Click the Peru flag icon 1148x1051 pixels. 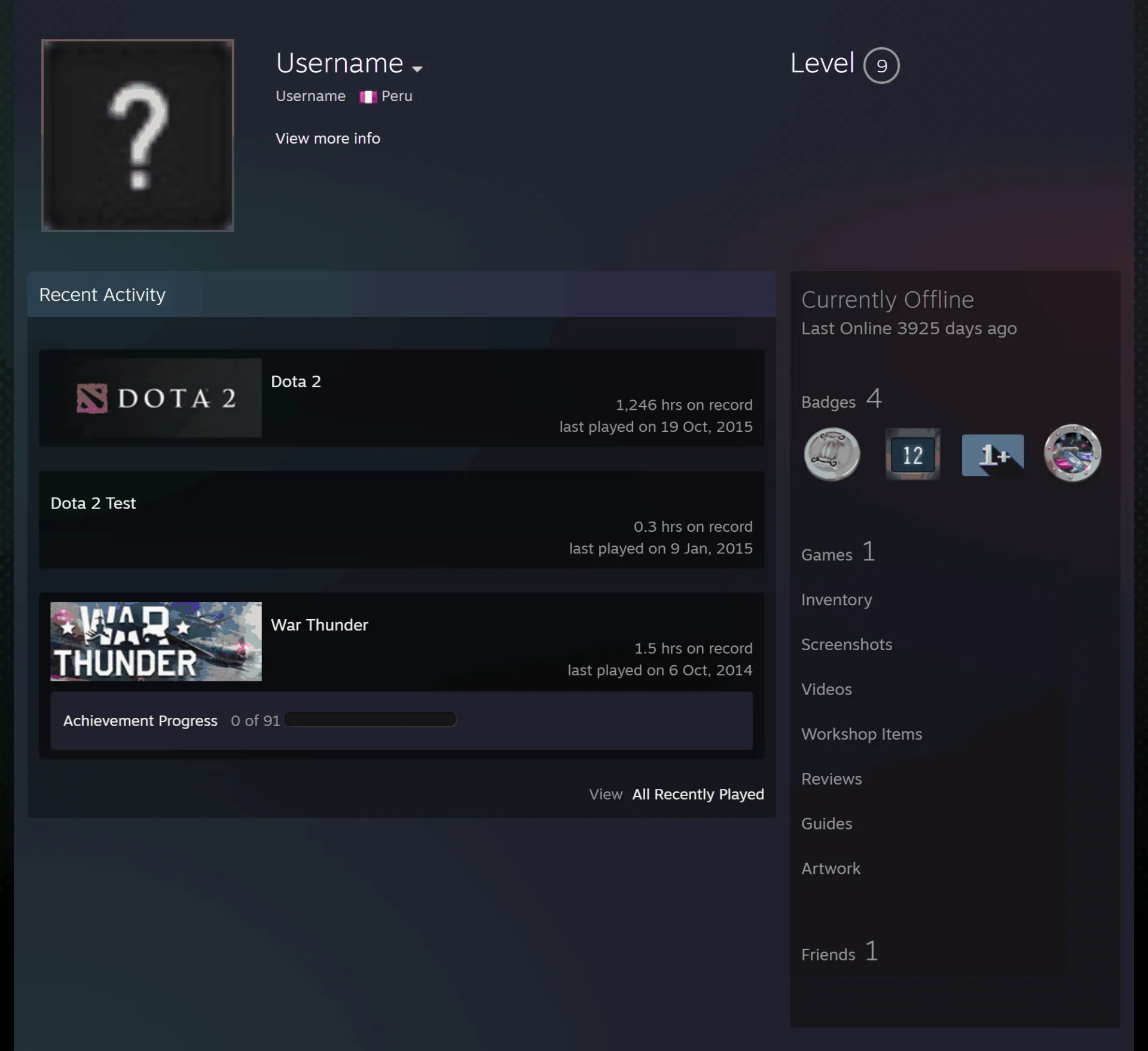(x=368, y=97)
